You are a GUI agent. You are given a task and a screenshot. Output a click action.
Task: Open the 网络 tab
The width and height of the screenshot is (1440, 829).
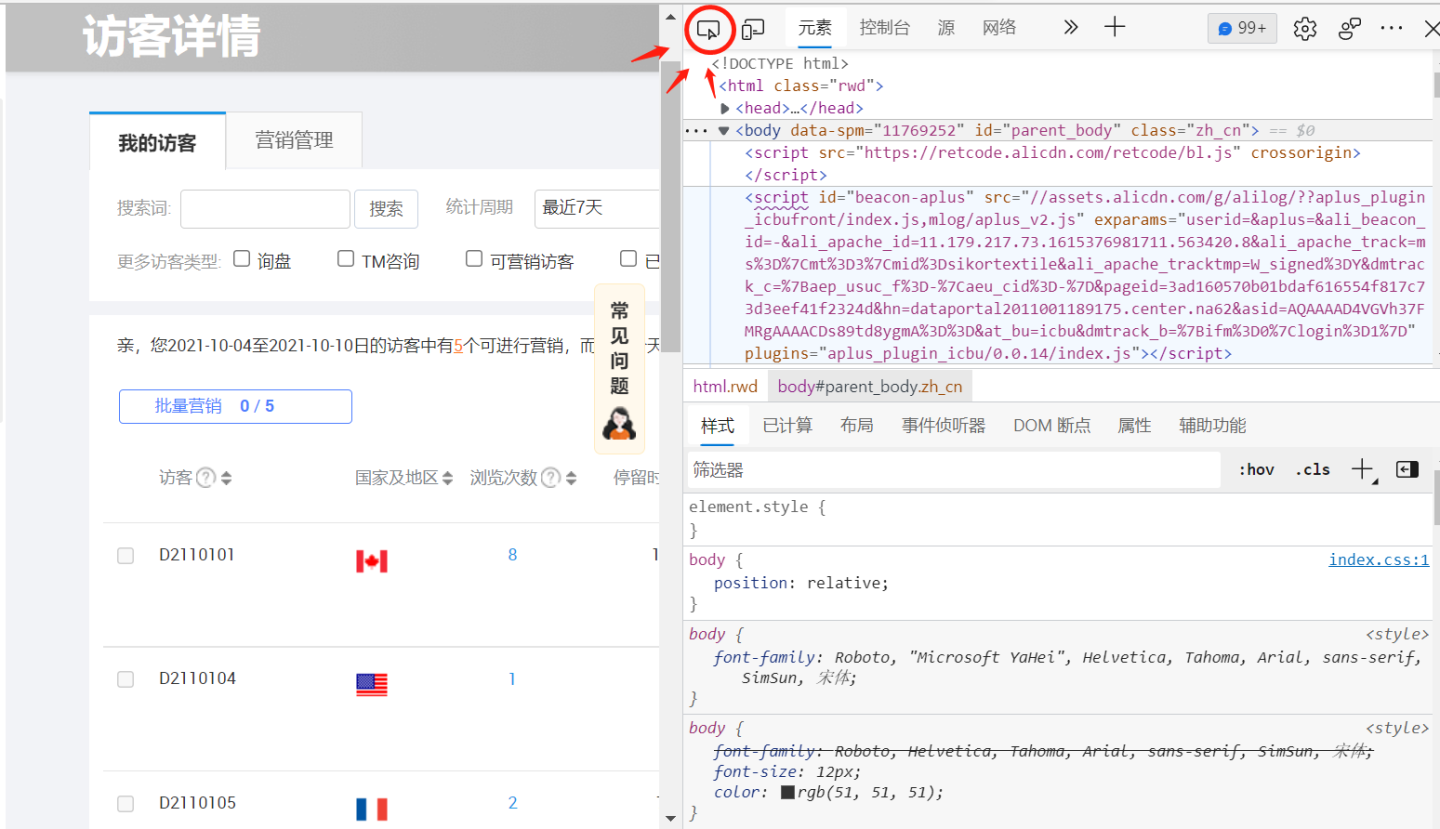point(999,28)
